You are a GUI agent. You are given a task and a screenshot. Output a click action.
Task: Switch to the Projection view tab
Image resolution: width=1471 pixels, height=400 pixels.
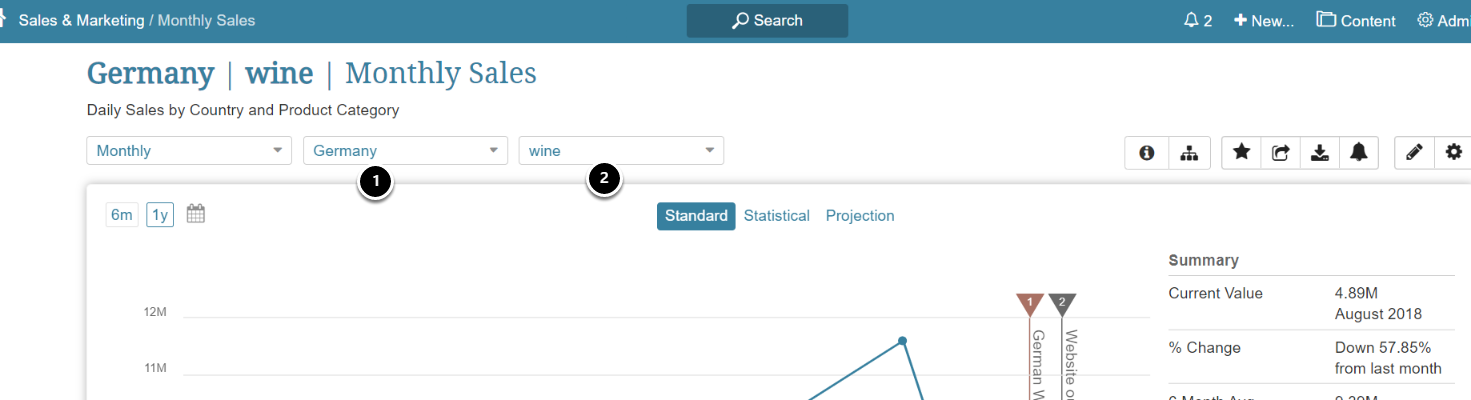(860, 216)
